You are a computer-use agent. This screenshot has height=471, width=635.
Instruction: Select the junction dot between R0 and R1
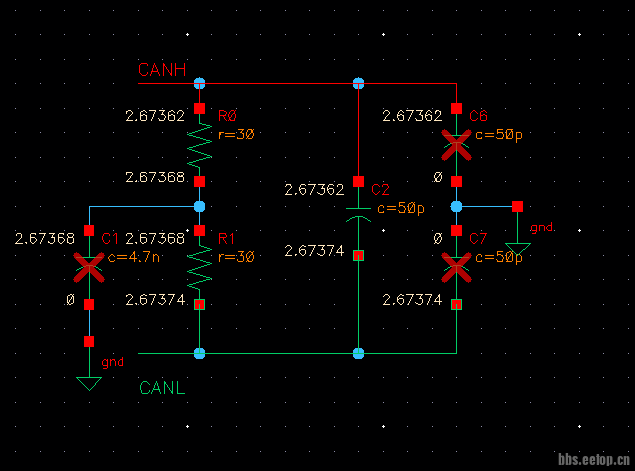pyautogui.click(x=200, y=207)
